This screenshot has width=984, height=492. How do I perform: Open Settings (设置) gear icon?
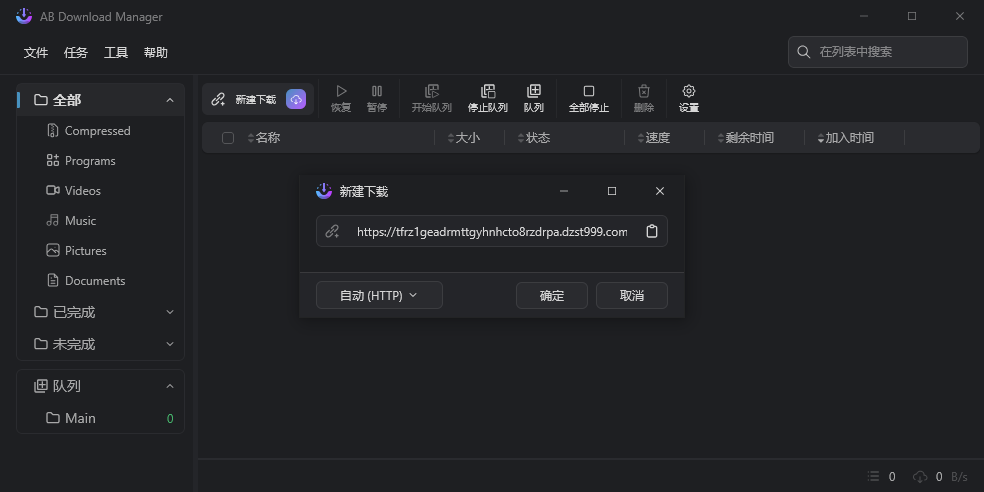click(x=689, y=92)
